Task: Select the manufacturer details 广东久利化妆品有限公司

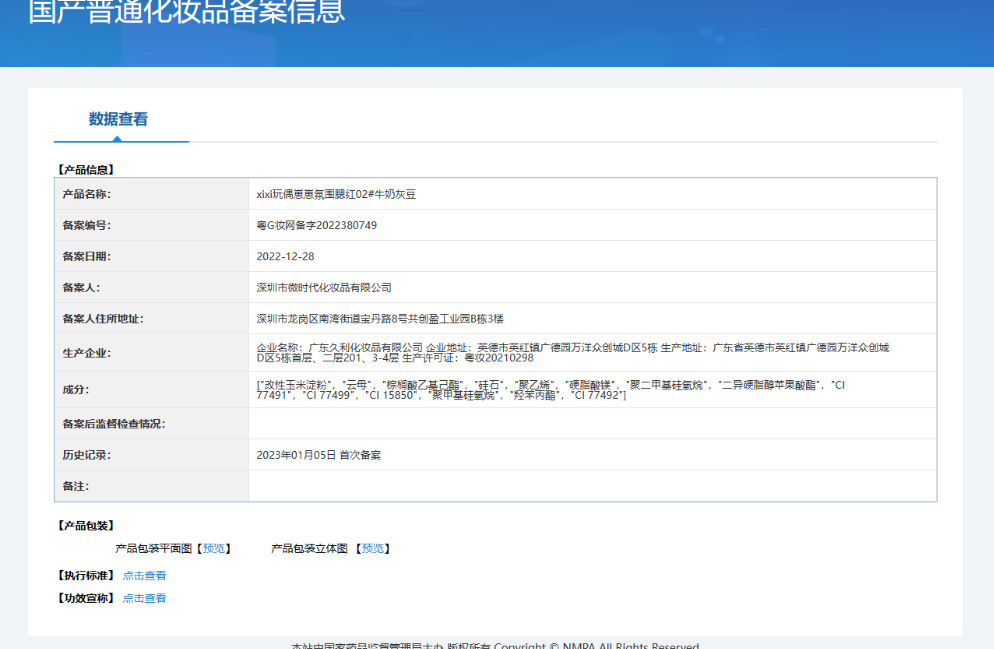Action: [x=365, y=348]
